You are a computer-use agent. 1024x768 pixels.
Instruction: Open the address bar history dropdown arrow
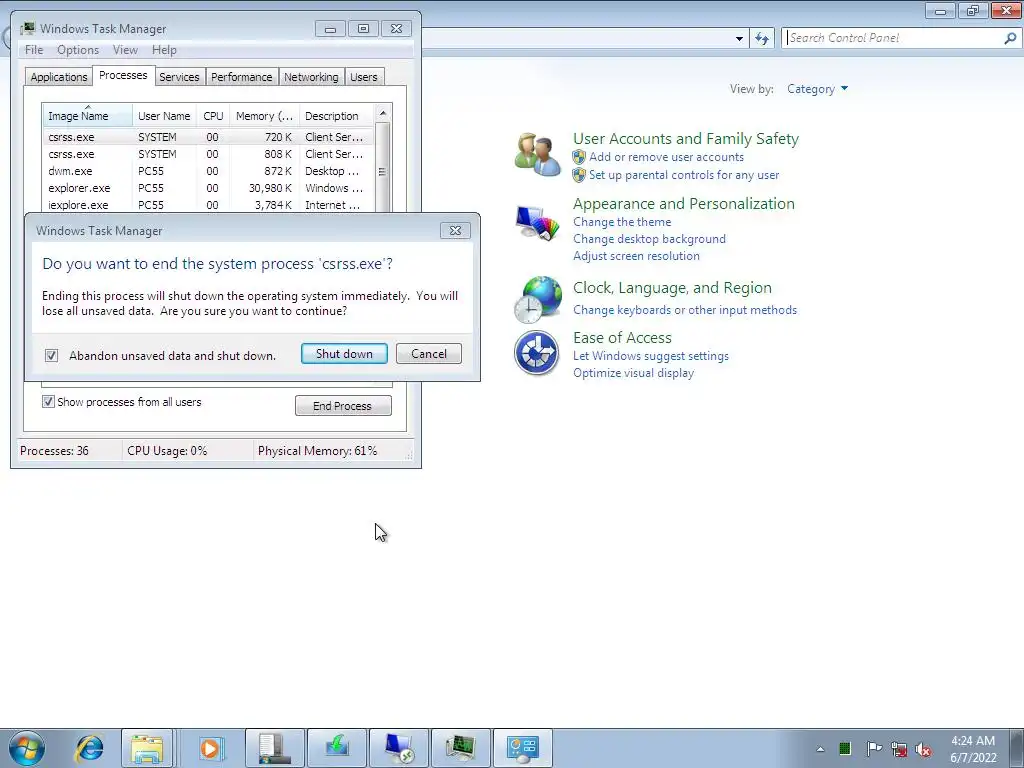[x=739, y=39]
